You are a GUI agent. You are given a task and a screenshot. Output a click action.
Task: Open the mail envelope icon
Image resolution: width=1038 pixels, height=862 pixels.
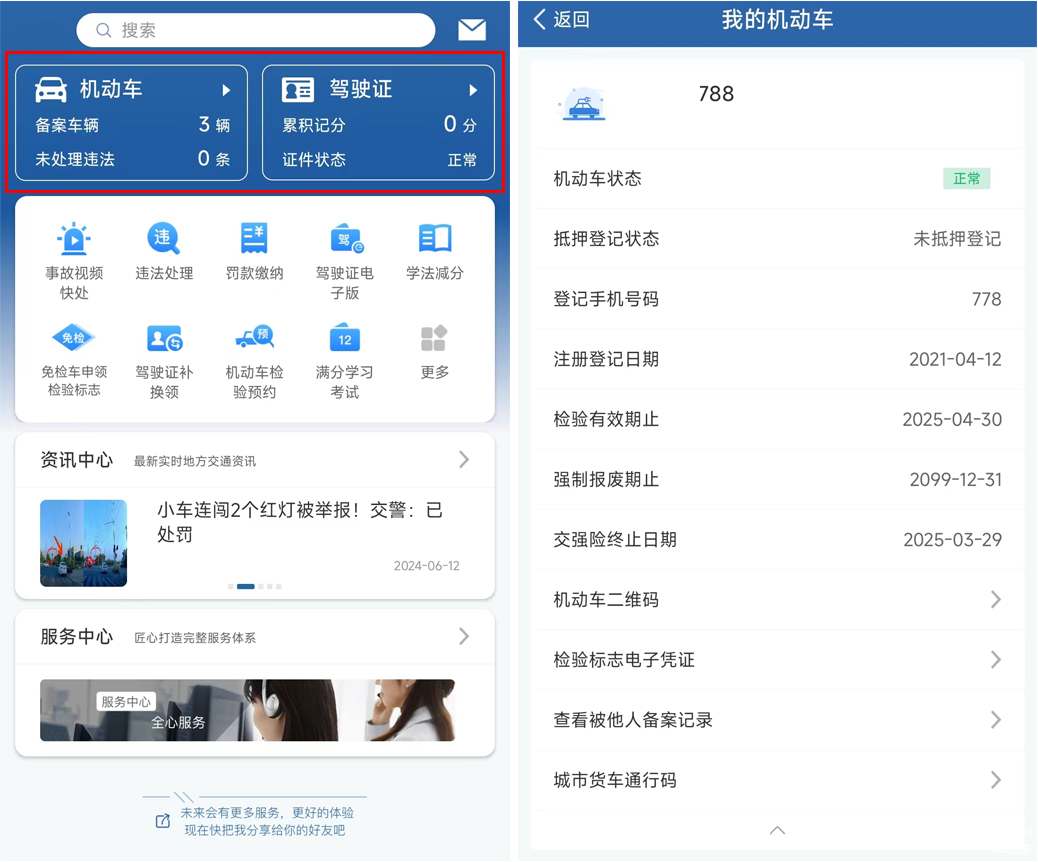471,30
